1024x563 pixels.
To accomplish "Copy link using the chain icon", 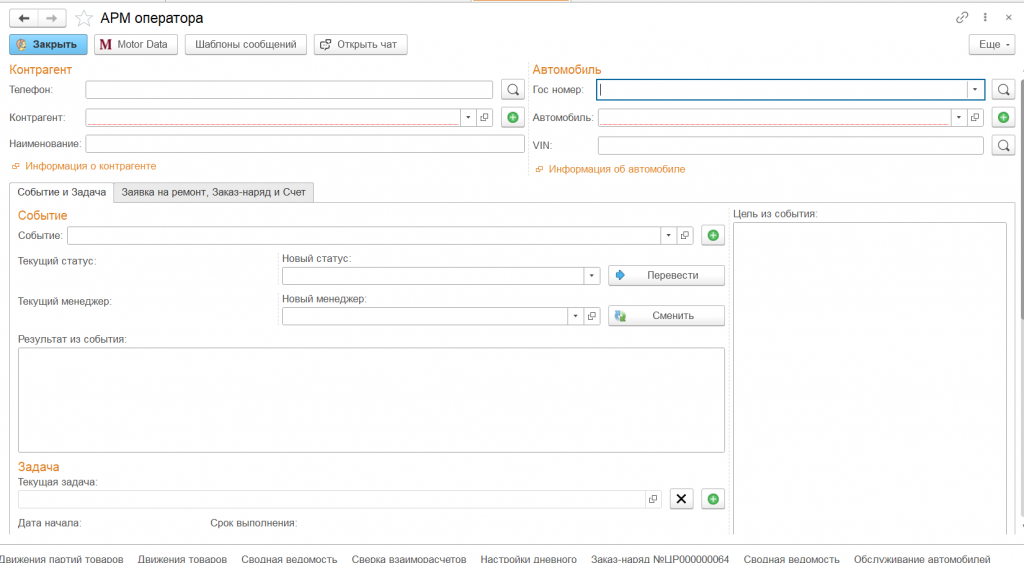I will 962,18.
